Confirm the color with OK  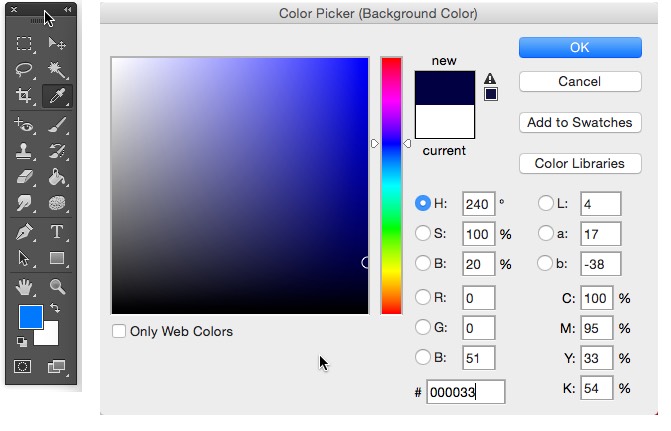(580, 47)
